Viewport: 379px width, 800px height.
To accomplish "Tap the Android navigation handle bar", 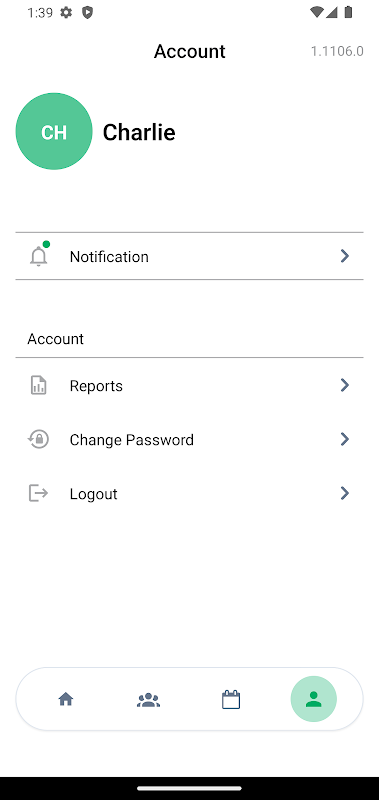I will pos(189,788).
